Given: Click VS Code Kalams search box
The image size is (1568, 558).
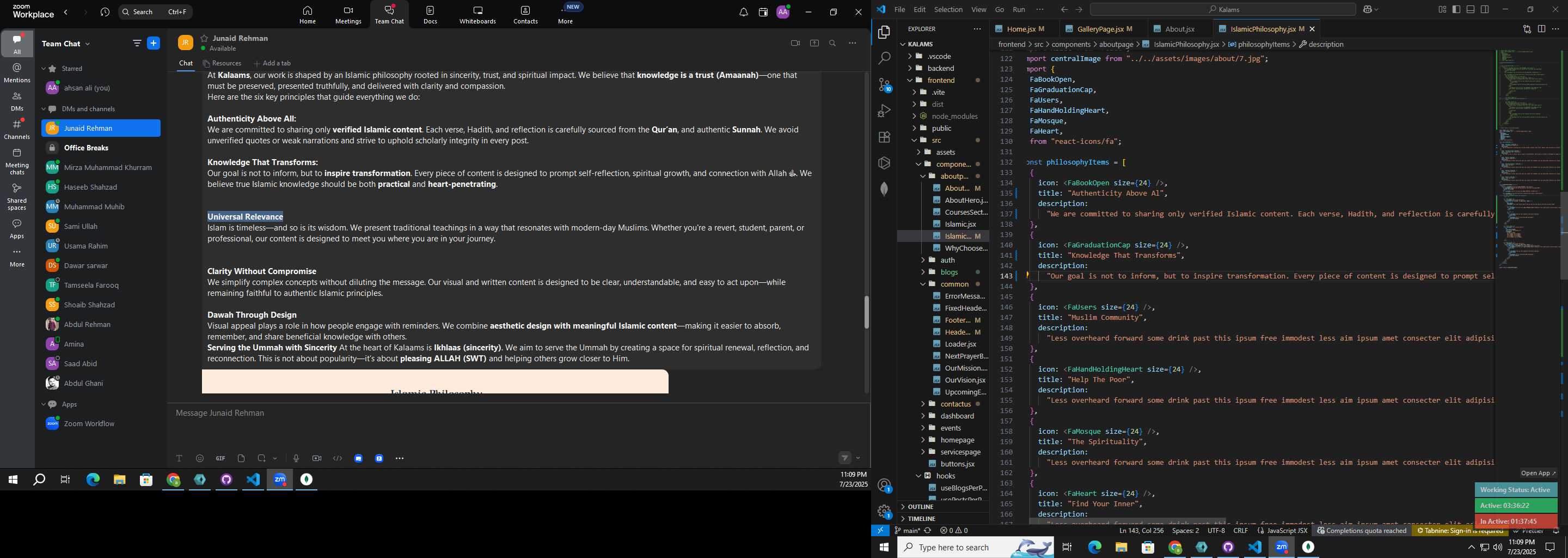Looking at the screenshot, I should tap(1223, 9).
